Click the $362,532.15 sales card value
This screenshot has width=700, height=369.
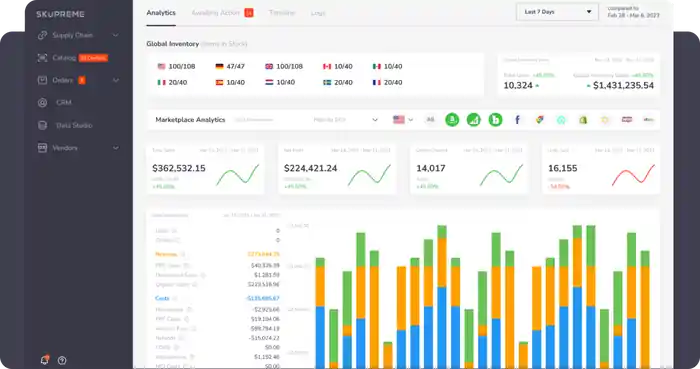179,168
